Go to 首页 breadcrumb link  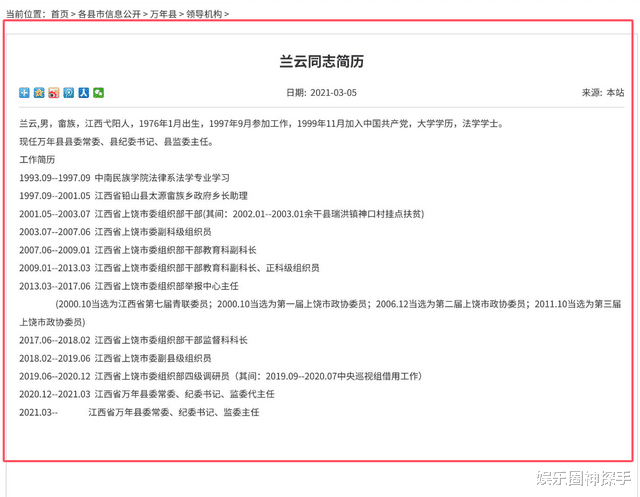(60, 14)
